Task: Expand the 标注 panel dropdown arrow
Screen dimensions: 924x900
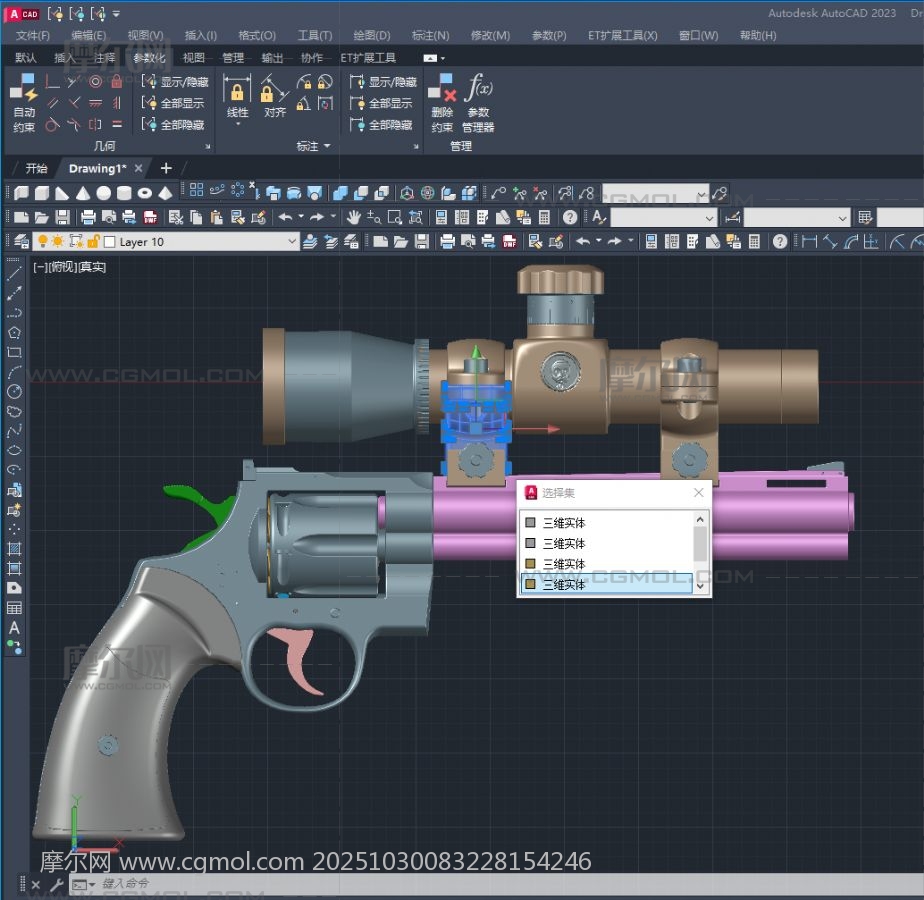Action: coord(326,147)
